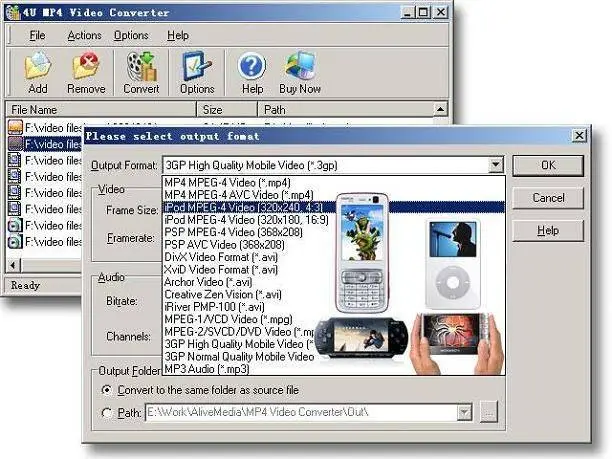Click the file list scroll up arrow
Image resolution: width=612 pixels, height=459 pixels.
(440, 109)
